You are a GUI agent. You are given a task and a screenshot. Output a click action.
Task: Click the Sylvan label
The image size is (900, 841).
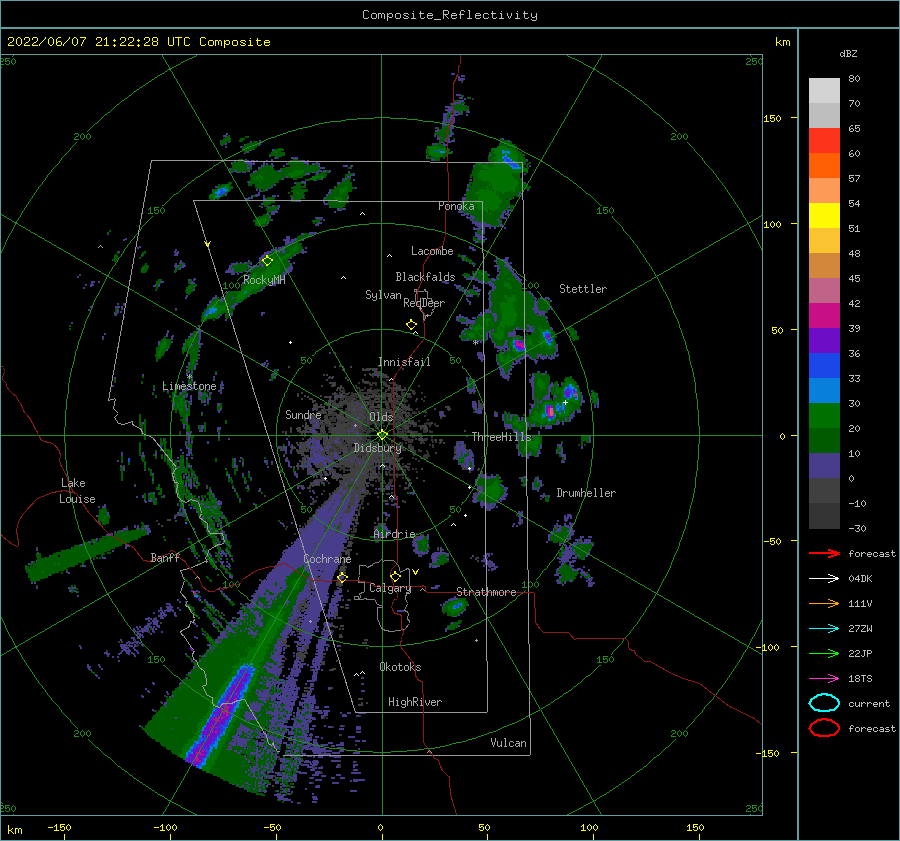[x=383, y=295]
